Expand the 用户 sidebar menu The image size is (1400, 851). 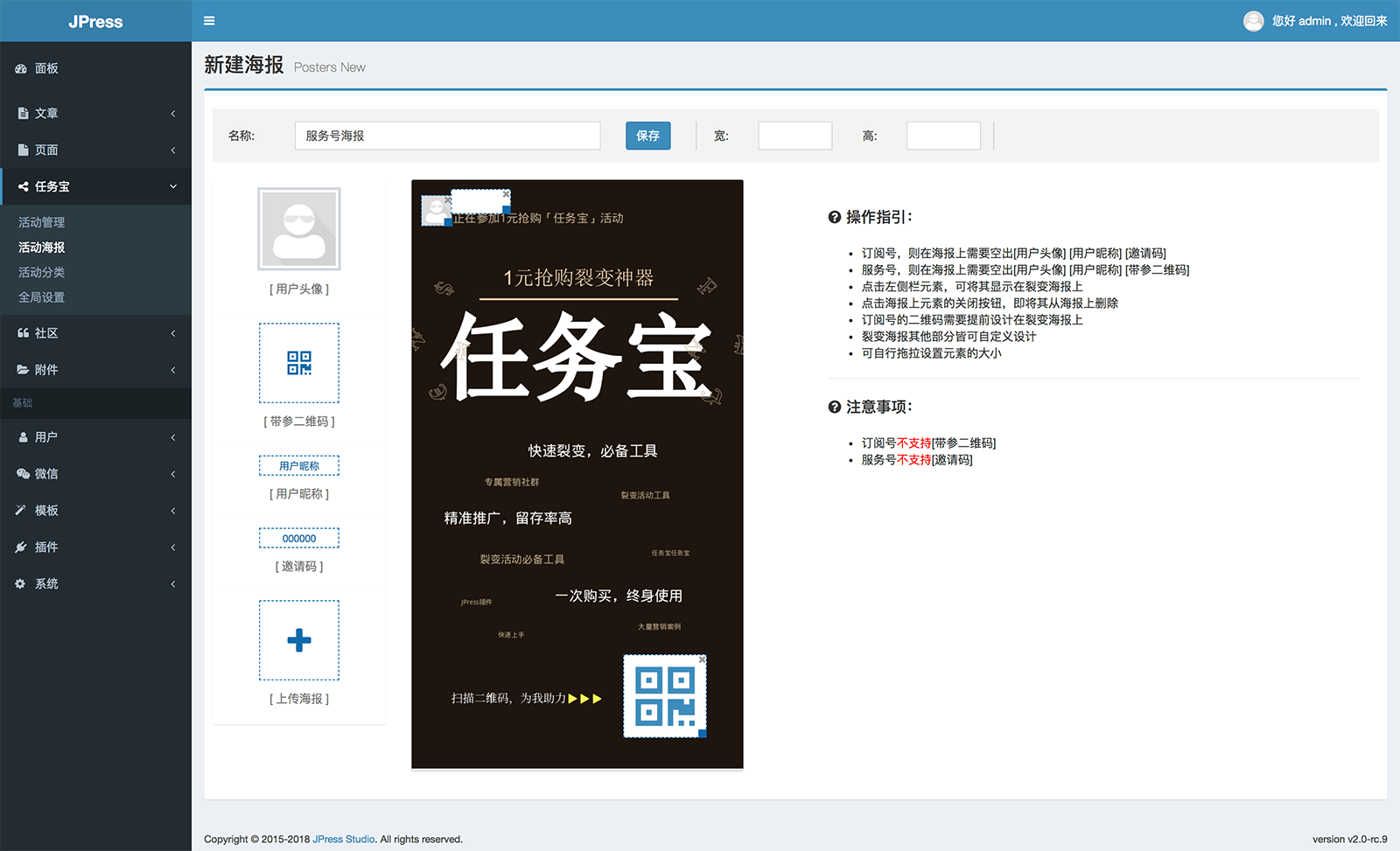[95, 436]
